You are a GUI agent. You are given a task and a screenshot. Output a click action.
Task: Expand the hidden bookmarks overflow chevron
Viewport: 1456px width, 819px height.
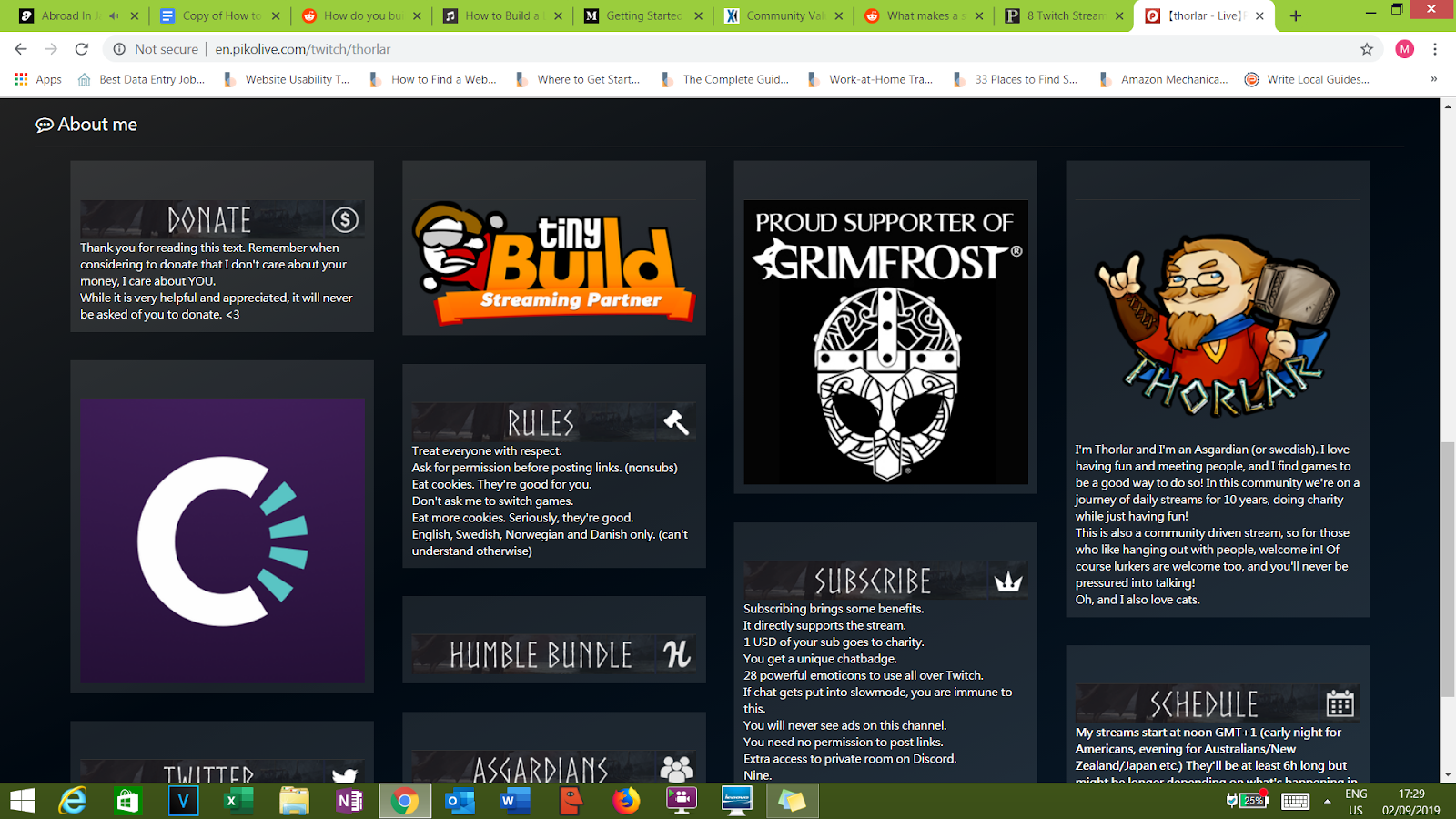1433,79
